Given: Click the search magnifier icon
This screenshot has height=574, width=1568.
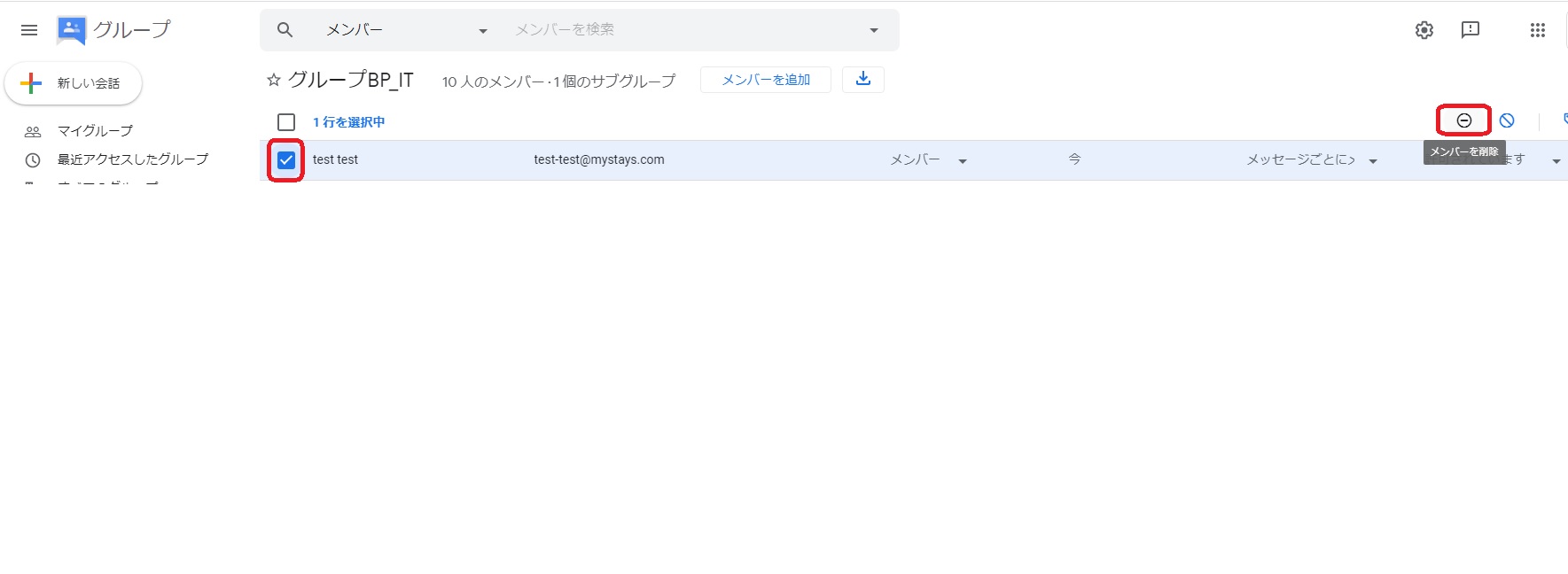Looking at the screenshot, I should [285, 30].
